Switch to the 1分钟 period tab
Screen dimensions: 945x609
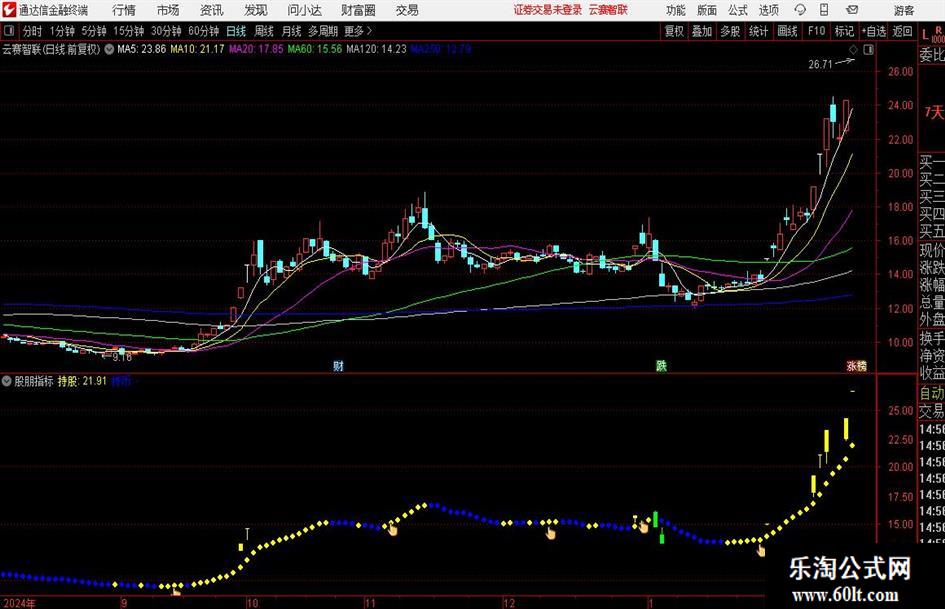[x=61, y=31]
